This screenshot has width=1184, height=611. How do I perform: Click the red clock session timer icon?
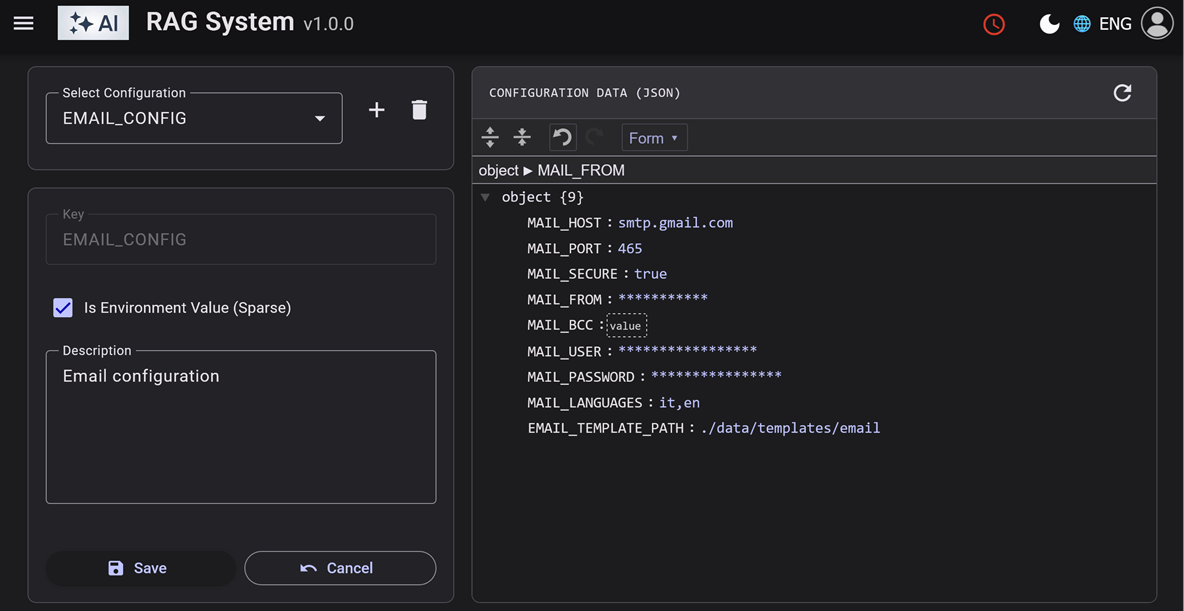[x=993, y=24]
